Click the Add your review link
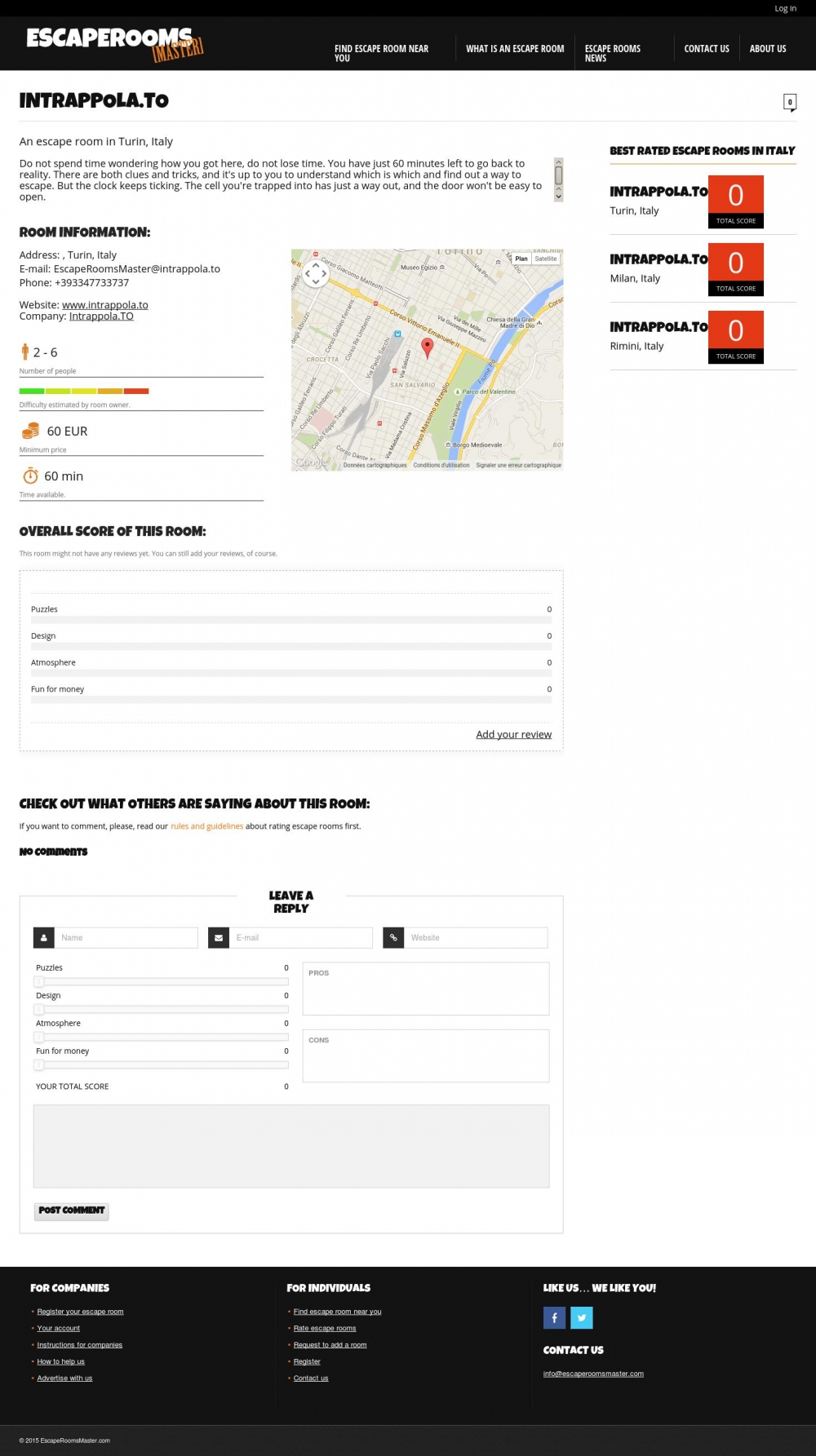This screenshot has width=816, height=1456. point(513,734)
